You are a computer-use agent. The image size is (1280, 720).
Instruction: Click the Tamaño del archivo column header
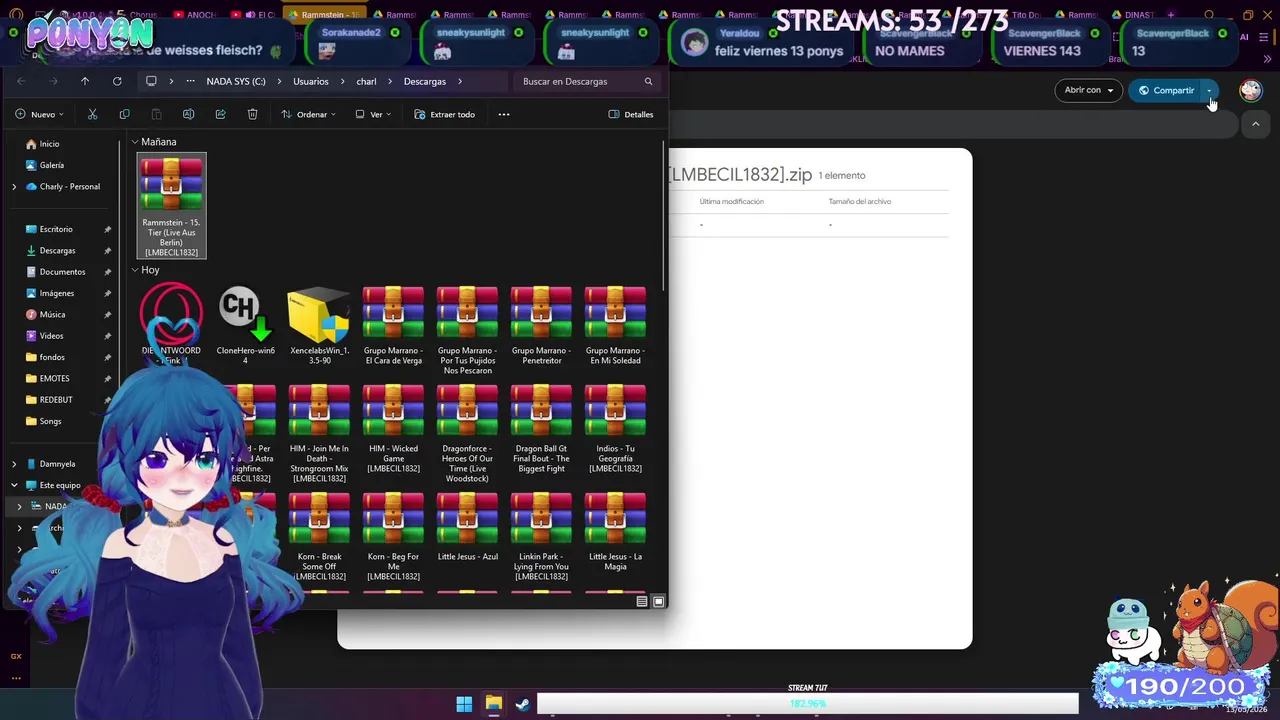[x=859, y=201]
